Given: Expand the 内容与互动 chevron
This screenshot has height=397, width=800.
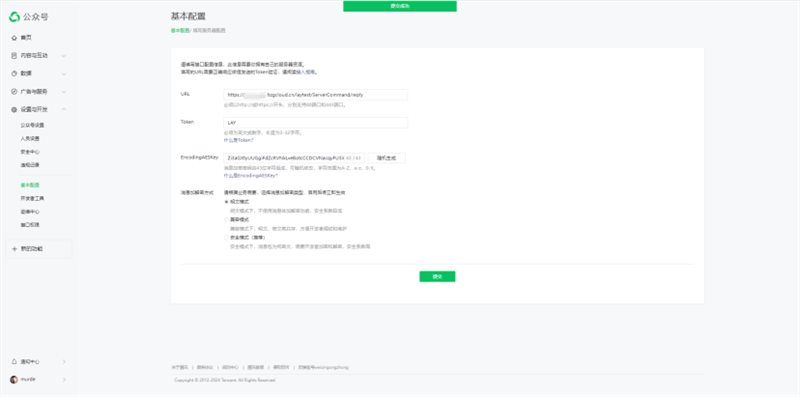Looking at the screenshot, I should (64, 56).
